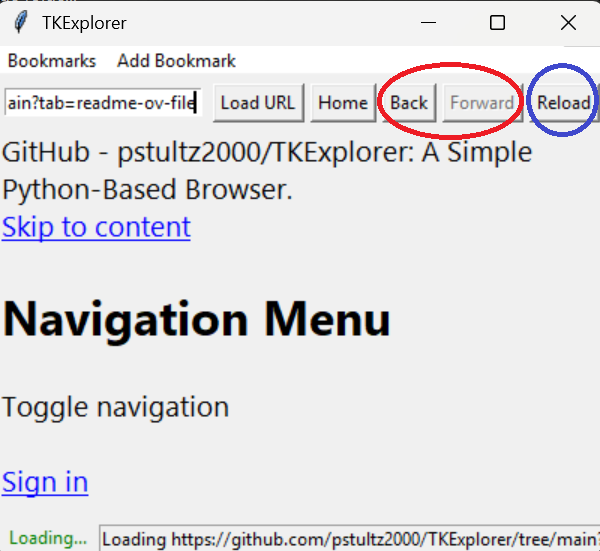Open the Sign in link
Image resolution: width=600 pixels, height=551 pixels.
(45, 481)
